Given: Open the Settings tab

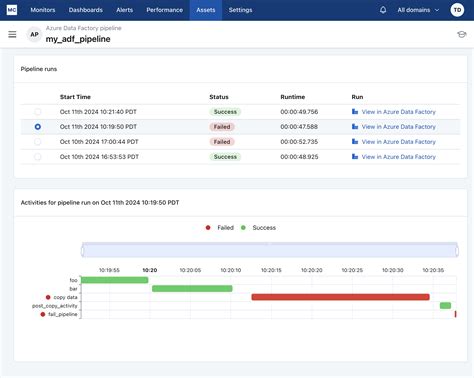Looking at the screenshot, I should tap(240, 10).
